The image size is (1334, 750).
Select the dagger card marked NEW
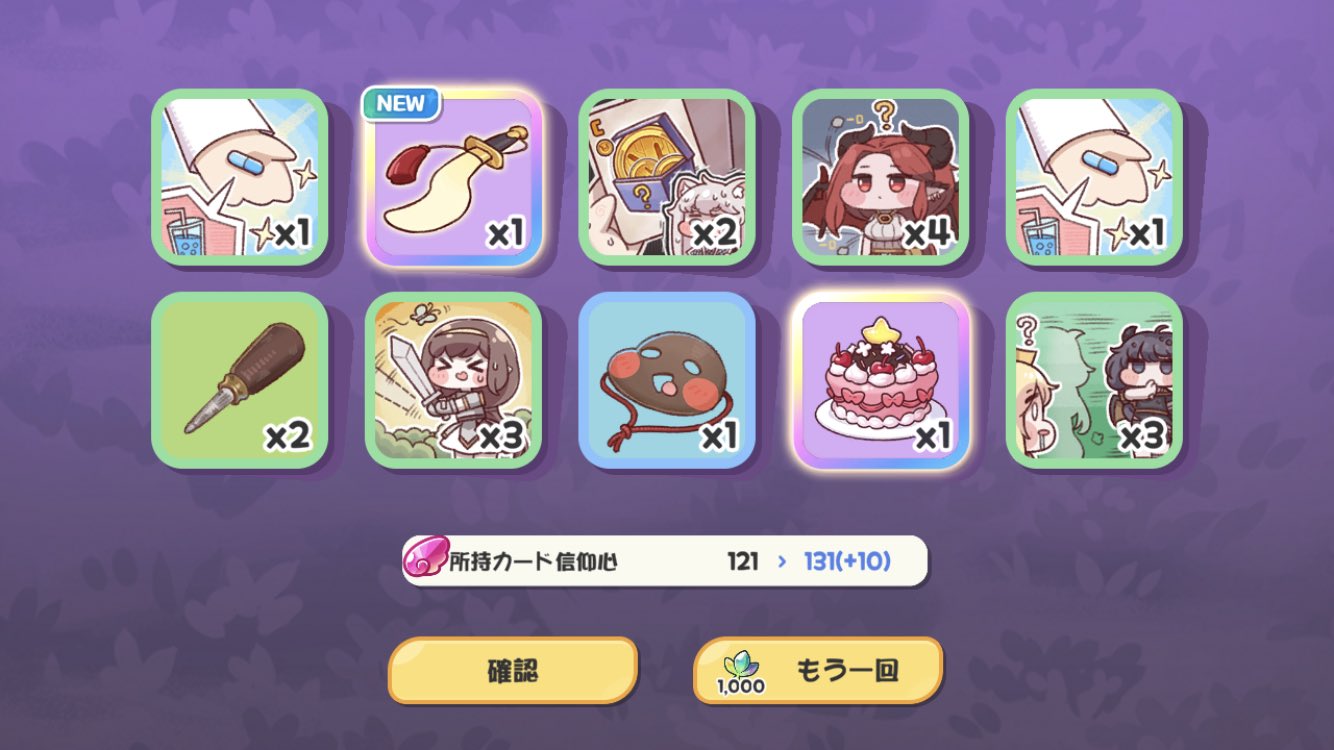[x=453, y=177]
